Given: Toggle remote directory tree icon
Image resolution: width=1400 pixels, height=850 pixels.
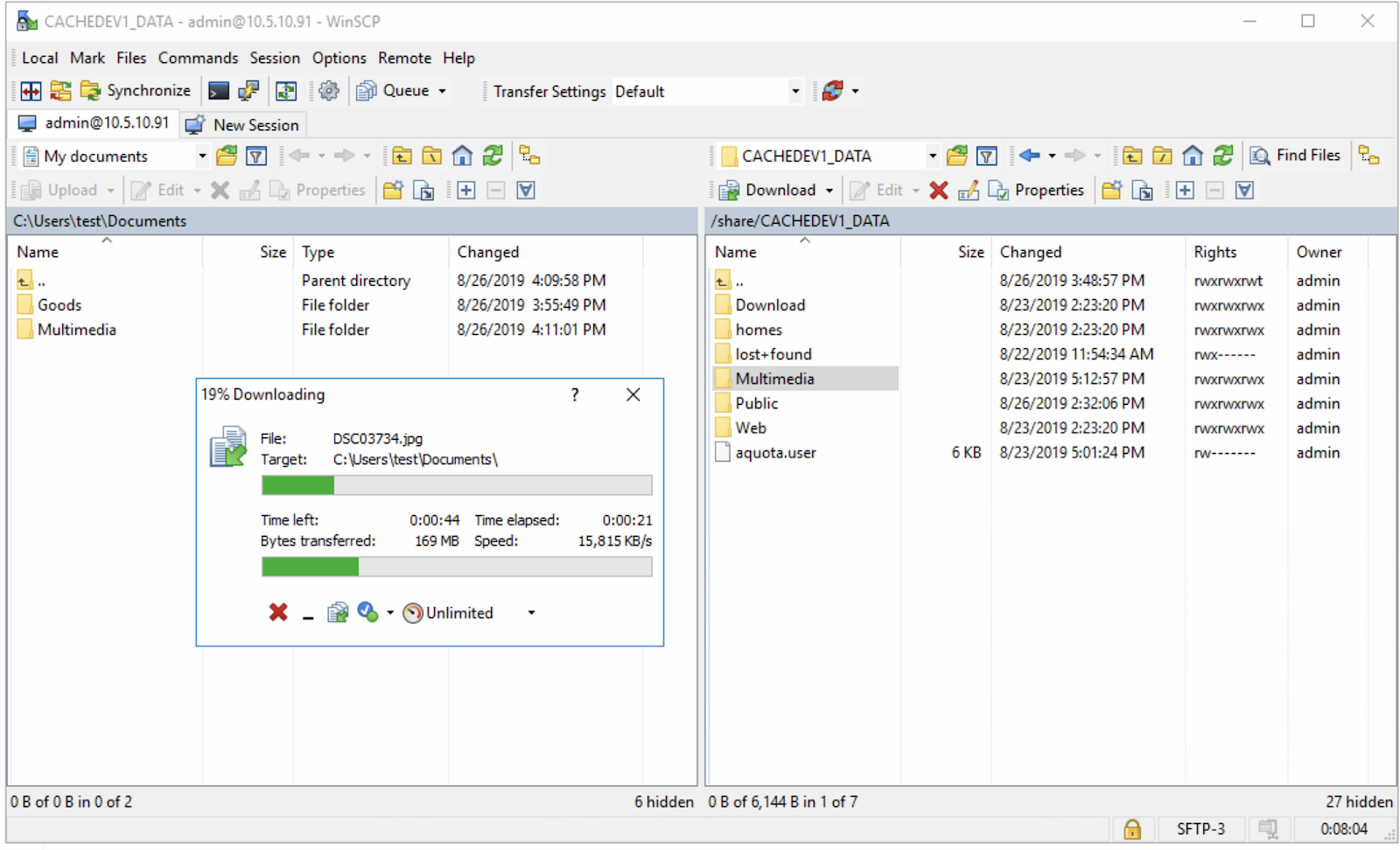Looking at the screenshot, I should 1369,157.
